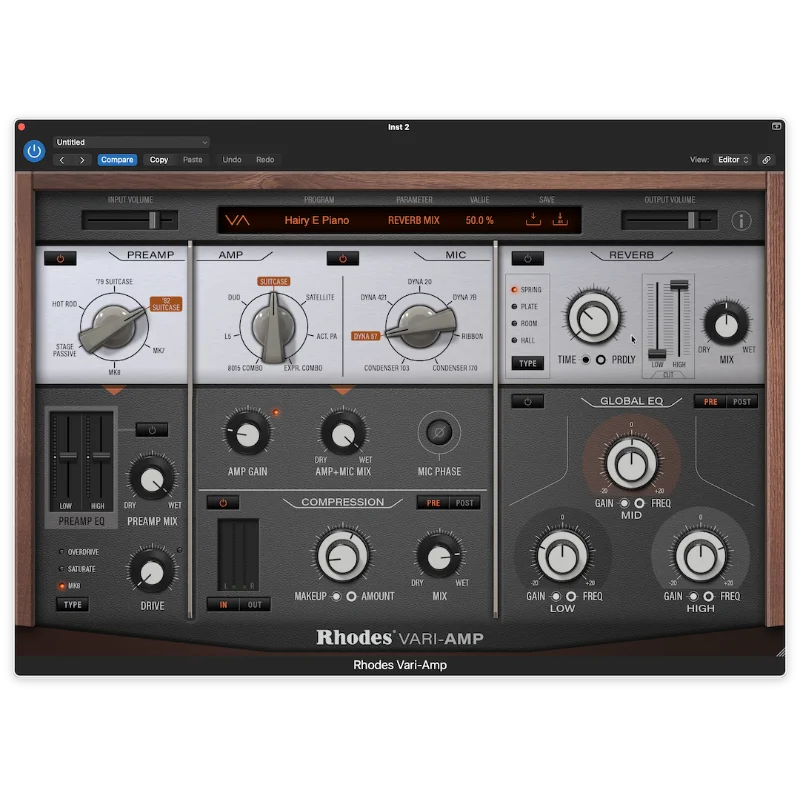Viewport: 800px width, 800px height.
Task: Switch compression meter to IN
Action: 223,605
